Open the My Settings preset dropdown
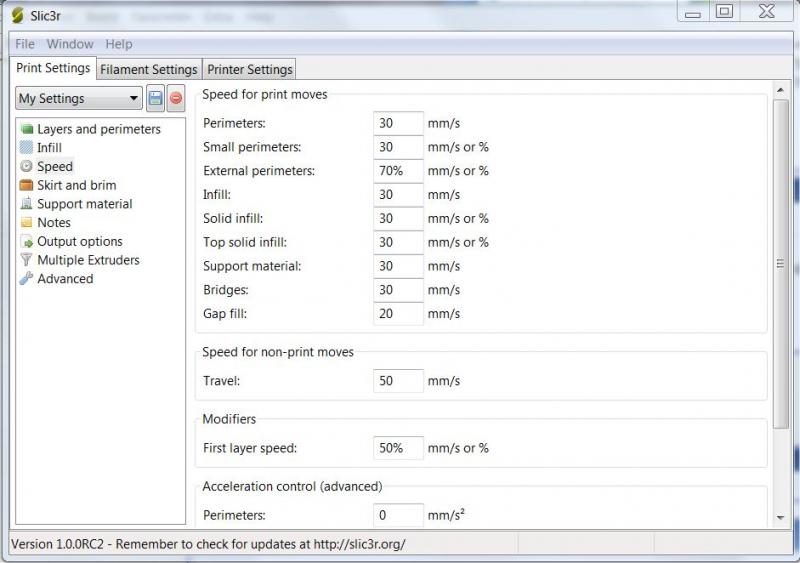 click(x=79, y=98)
